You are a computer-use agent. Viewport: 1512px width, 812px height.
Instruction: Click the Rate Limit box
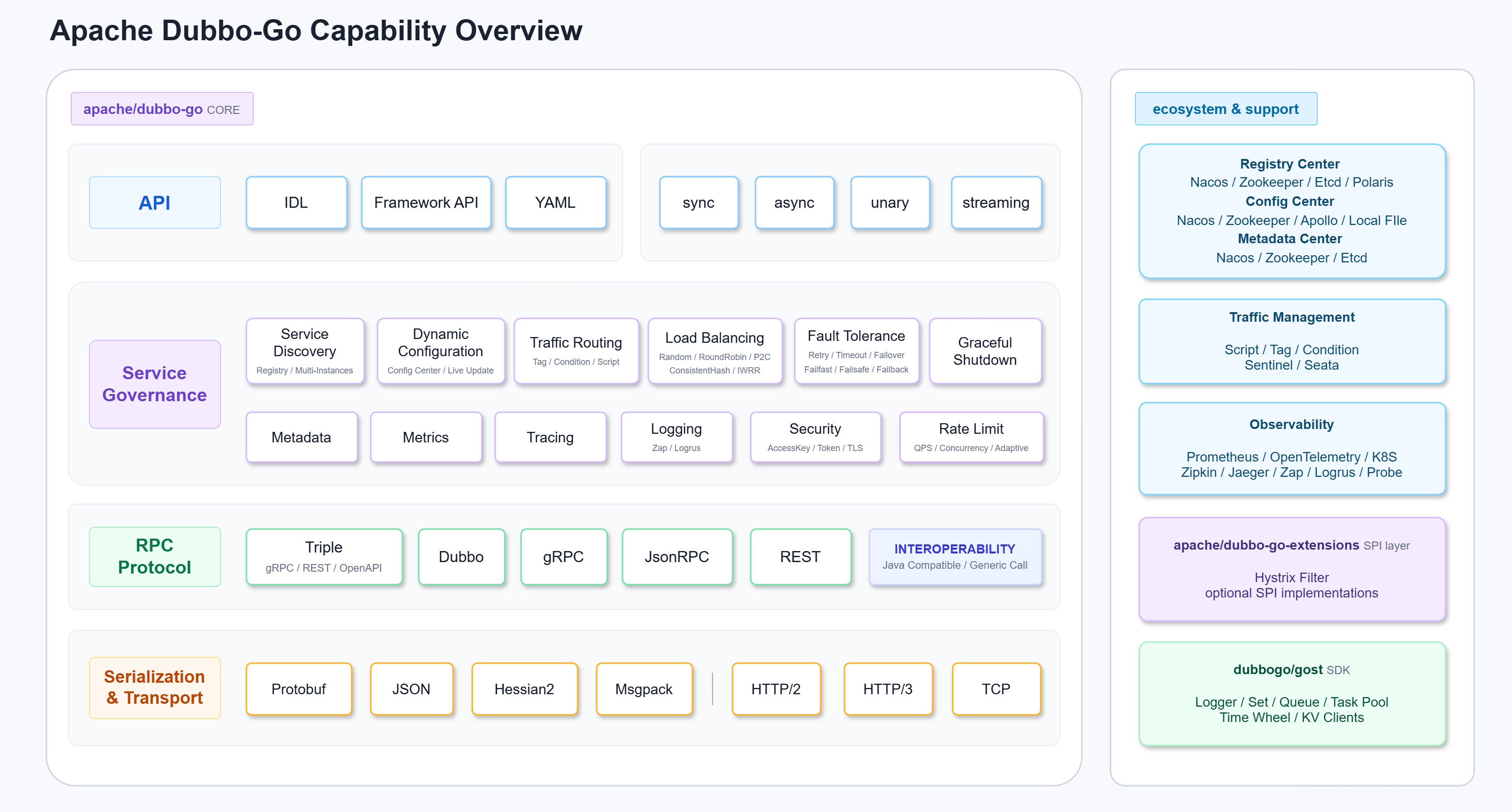(971, 438)
